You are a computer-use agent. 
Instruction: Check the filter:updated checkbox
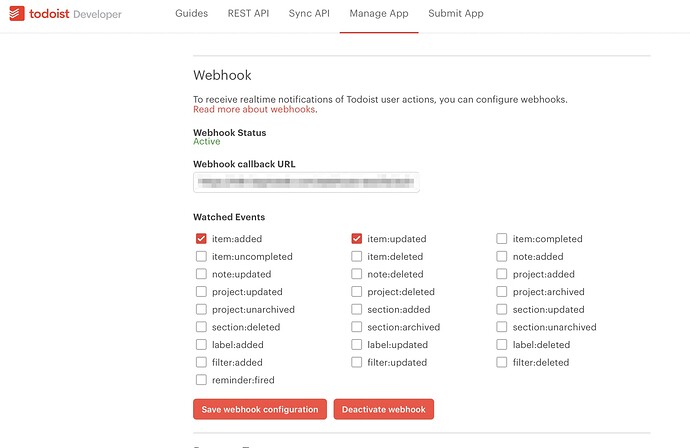click(x=356, y=362)
